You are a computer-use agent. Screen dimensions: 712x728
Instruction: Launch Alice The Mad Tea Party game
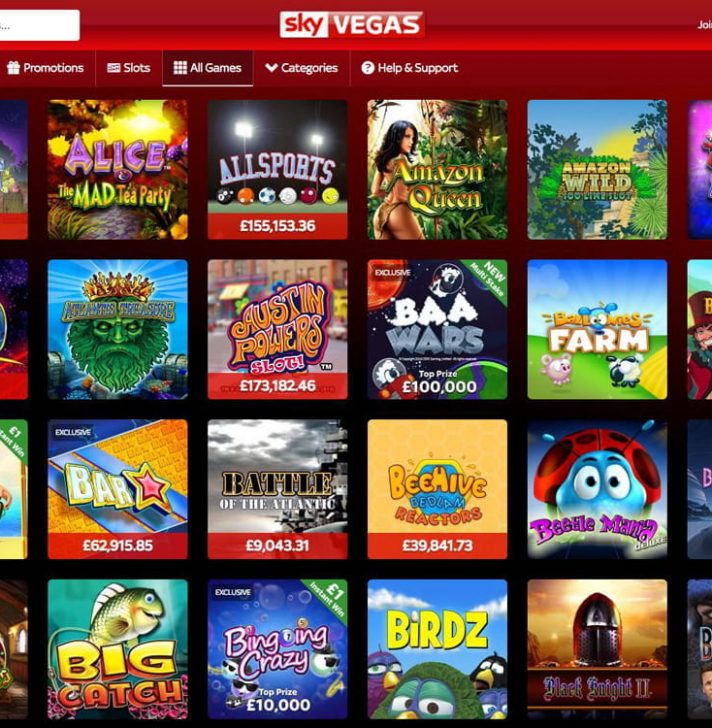[x=118, y=169]
